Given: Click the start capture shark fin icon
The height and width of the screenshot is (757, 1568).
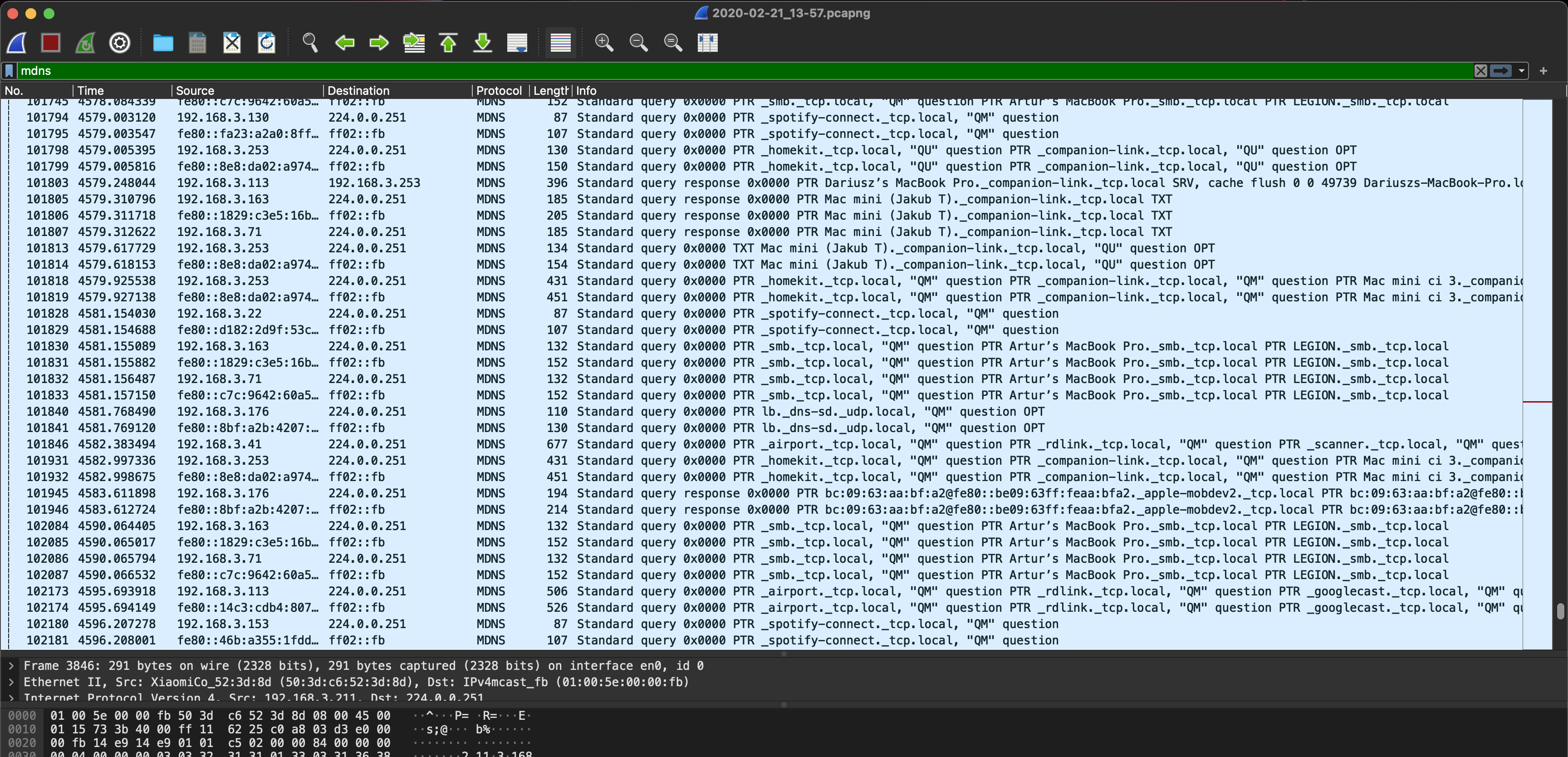Looking at the screenshot, I should tap(16, 43).
